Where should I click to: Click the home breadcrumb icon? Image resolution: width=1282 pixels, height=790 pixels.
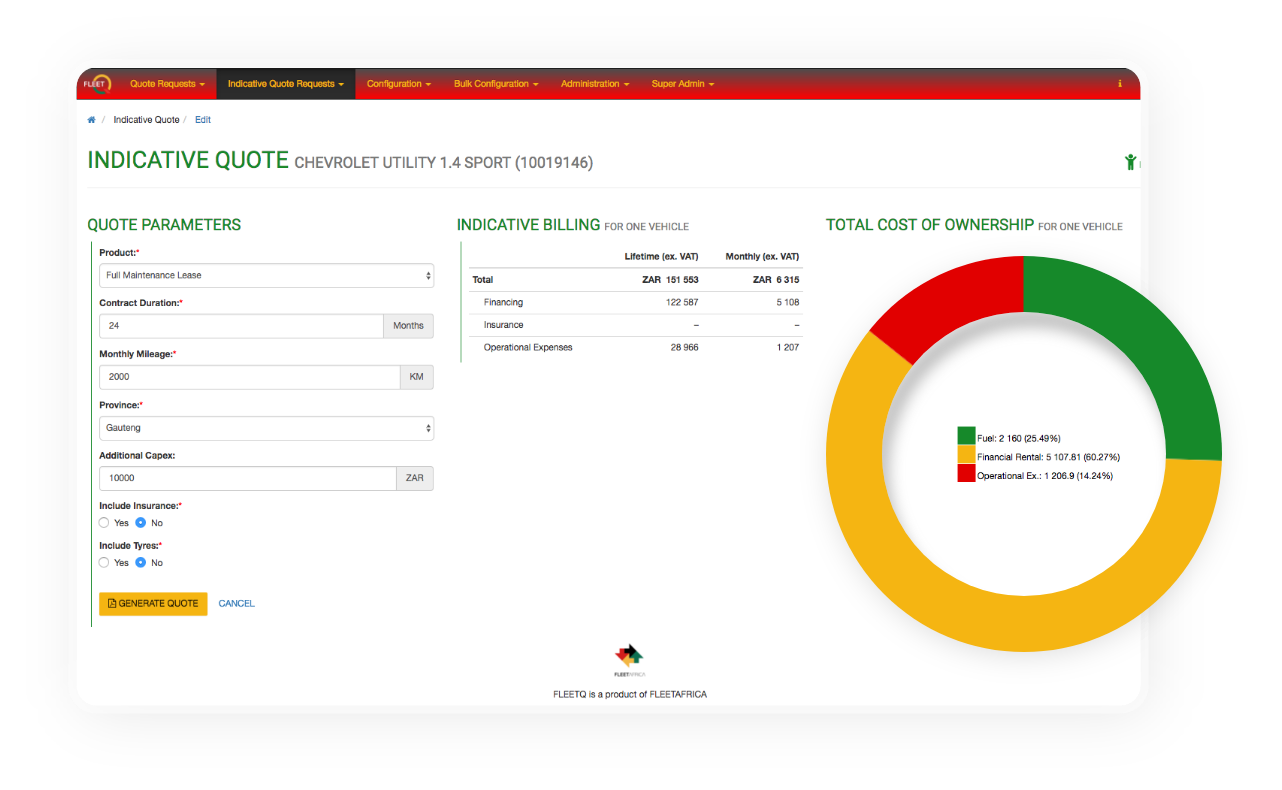[x=90, y=119]
